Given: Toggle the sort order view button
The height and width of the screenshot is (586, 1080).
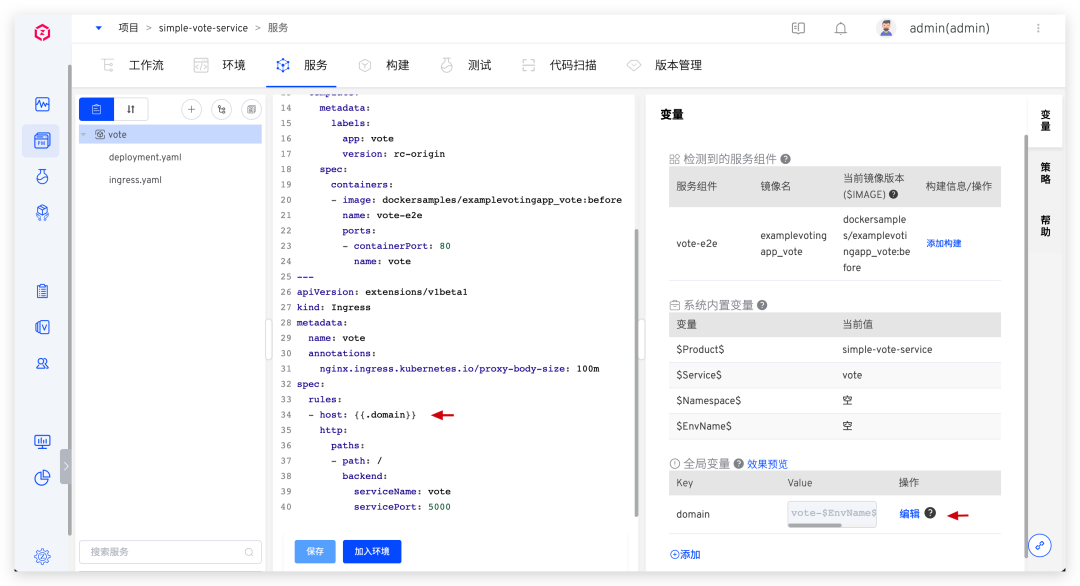Looking at the screenshot, I should [x=130, y=109].
